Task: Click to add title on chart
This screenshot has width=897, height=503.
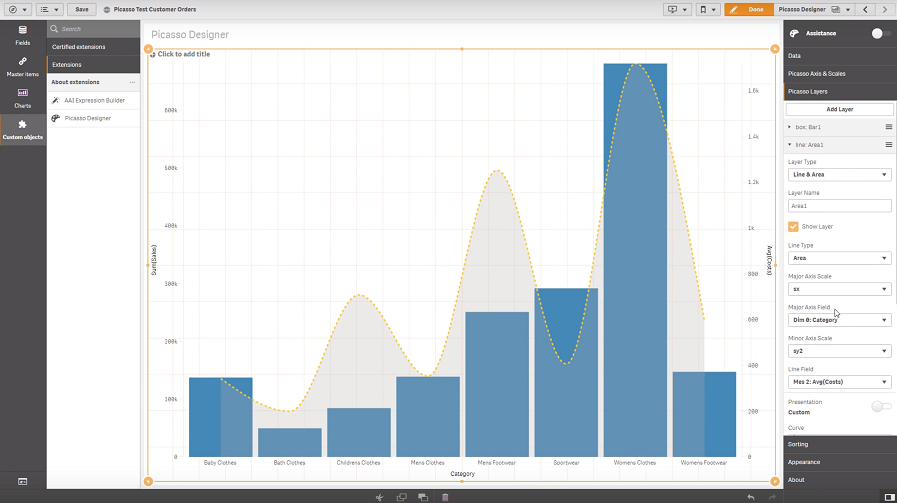Action: [x=184, y=54]
